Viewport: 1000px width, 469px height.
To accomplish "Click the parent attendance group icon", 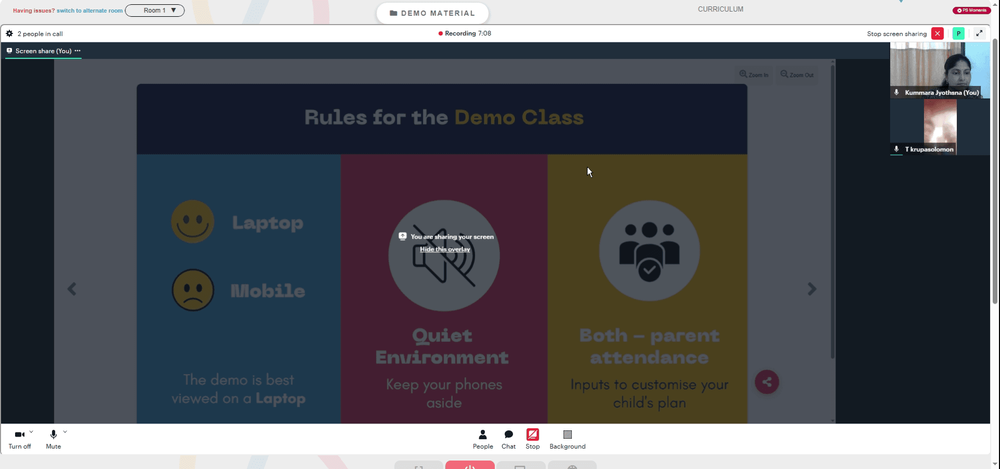I will [x=649, y=251].
